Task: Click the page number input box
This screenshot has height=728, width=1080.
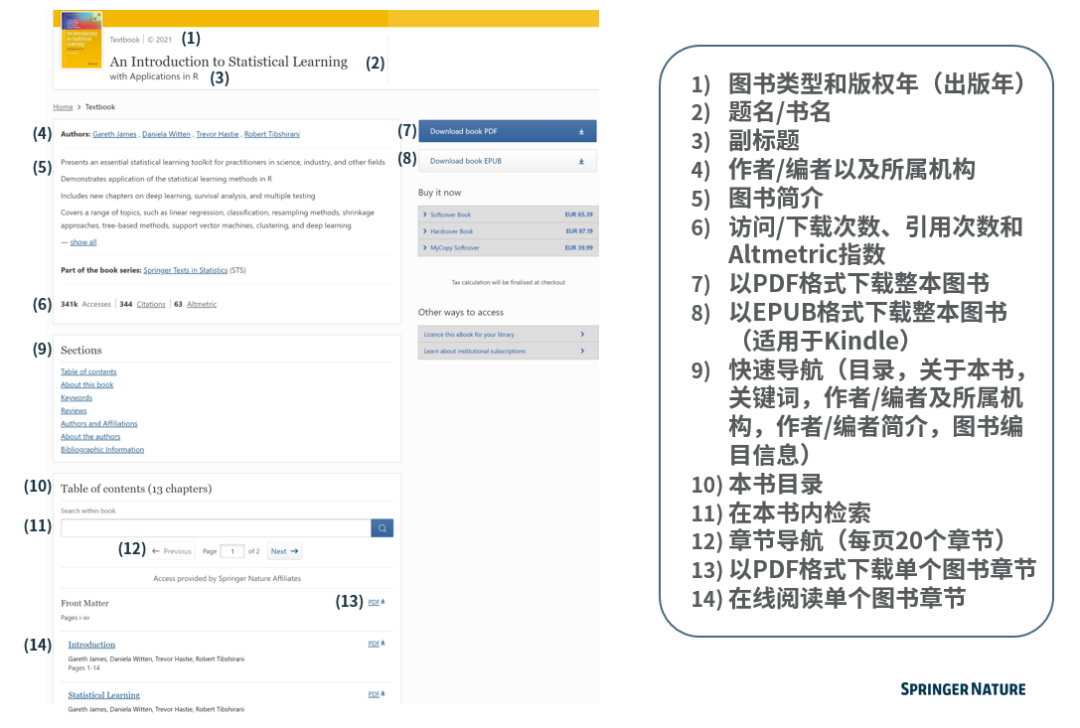Action: click(x=232, y=552)
